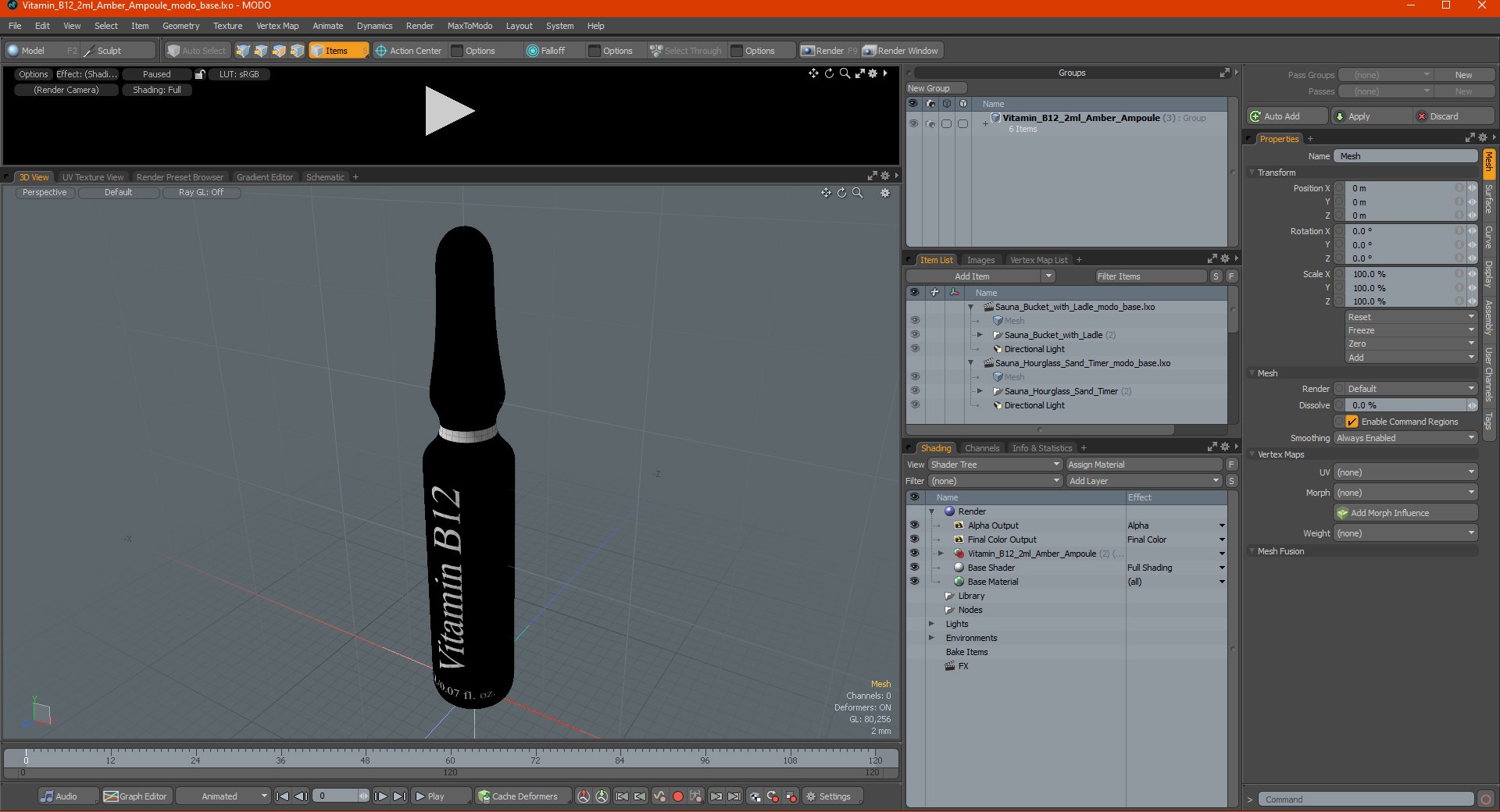Switch to Channels tab
Viewport: 1500px width, 812px height.
click(981, 448)
